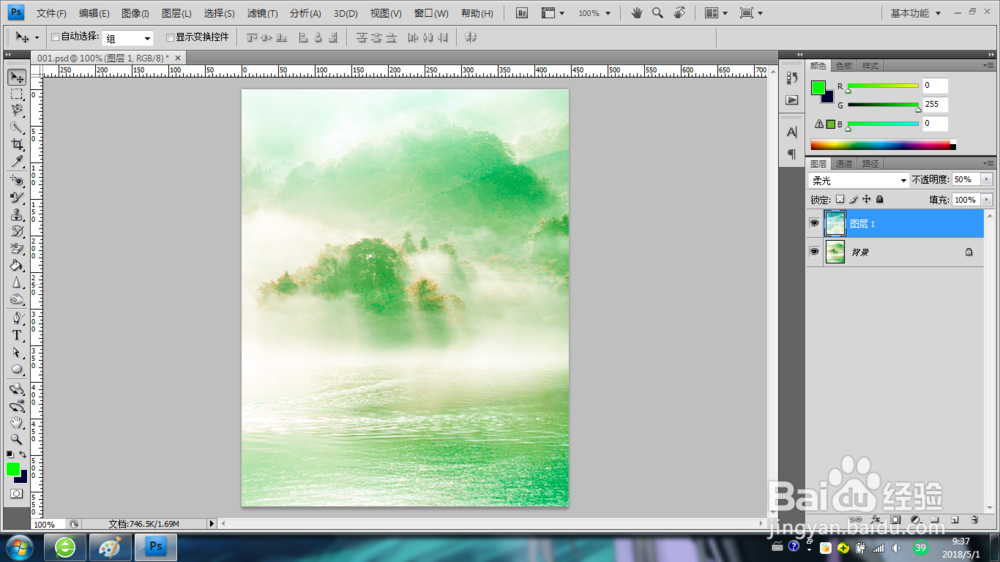Select the Pen tool
This screenshot has height=562, width=1000.
tap(17, 319)
